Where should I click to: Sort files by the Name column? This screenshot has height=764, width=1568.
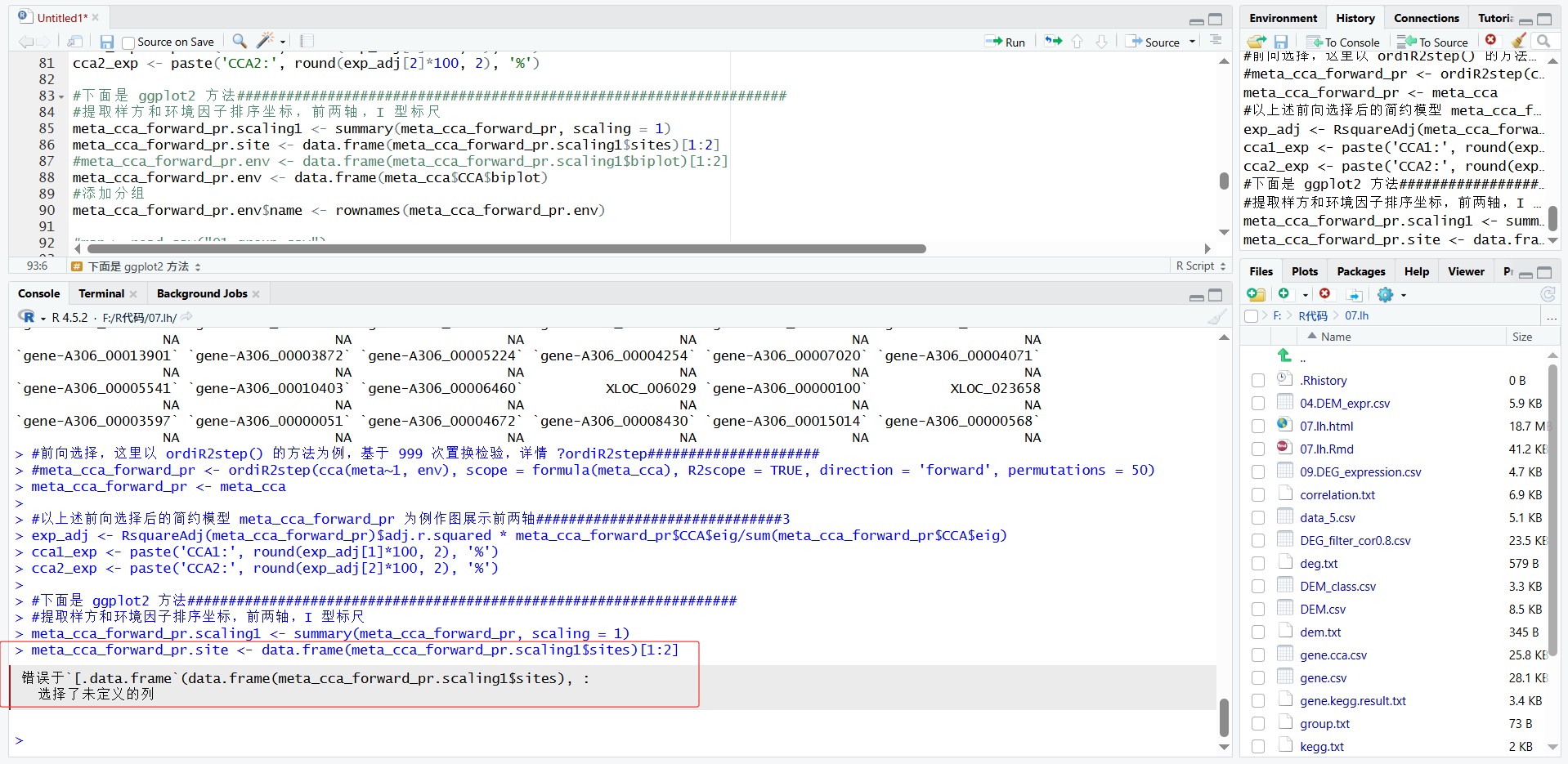1336,336
